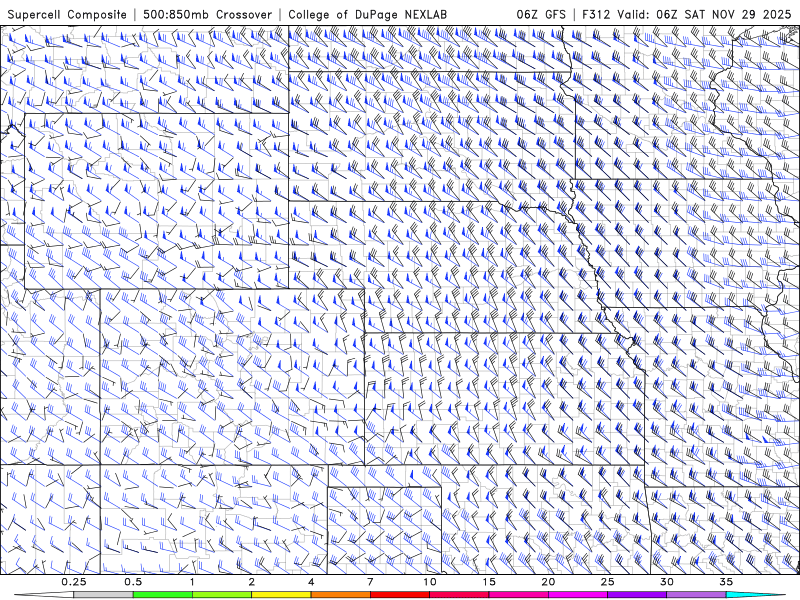The width and height of the screenshot is (800, 600).
Task: Click the legend value 35
Action: coord(726,582)
